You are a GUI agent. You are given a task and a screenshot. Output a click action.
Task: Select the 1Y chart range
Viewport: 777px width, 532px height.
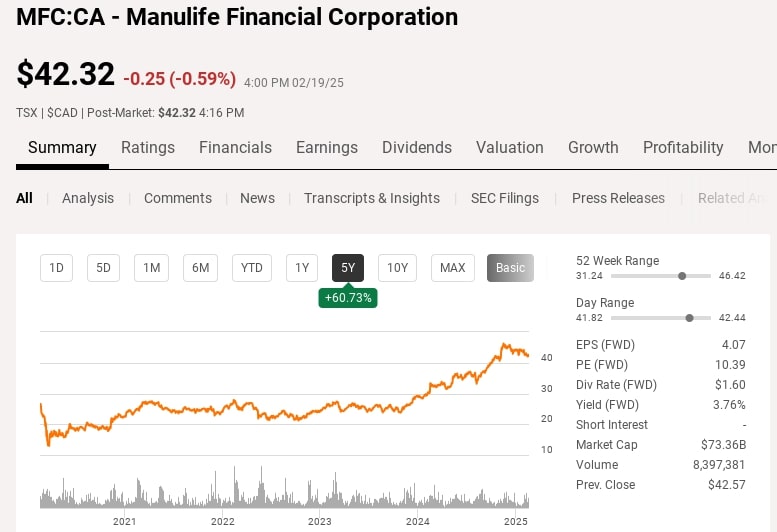click(x=301, y=268)
